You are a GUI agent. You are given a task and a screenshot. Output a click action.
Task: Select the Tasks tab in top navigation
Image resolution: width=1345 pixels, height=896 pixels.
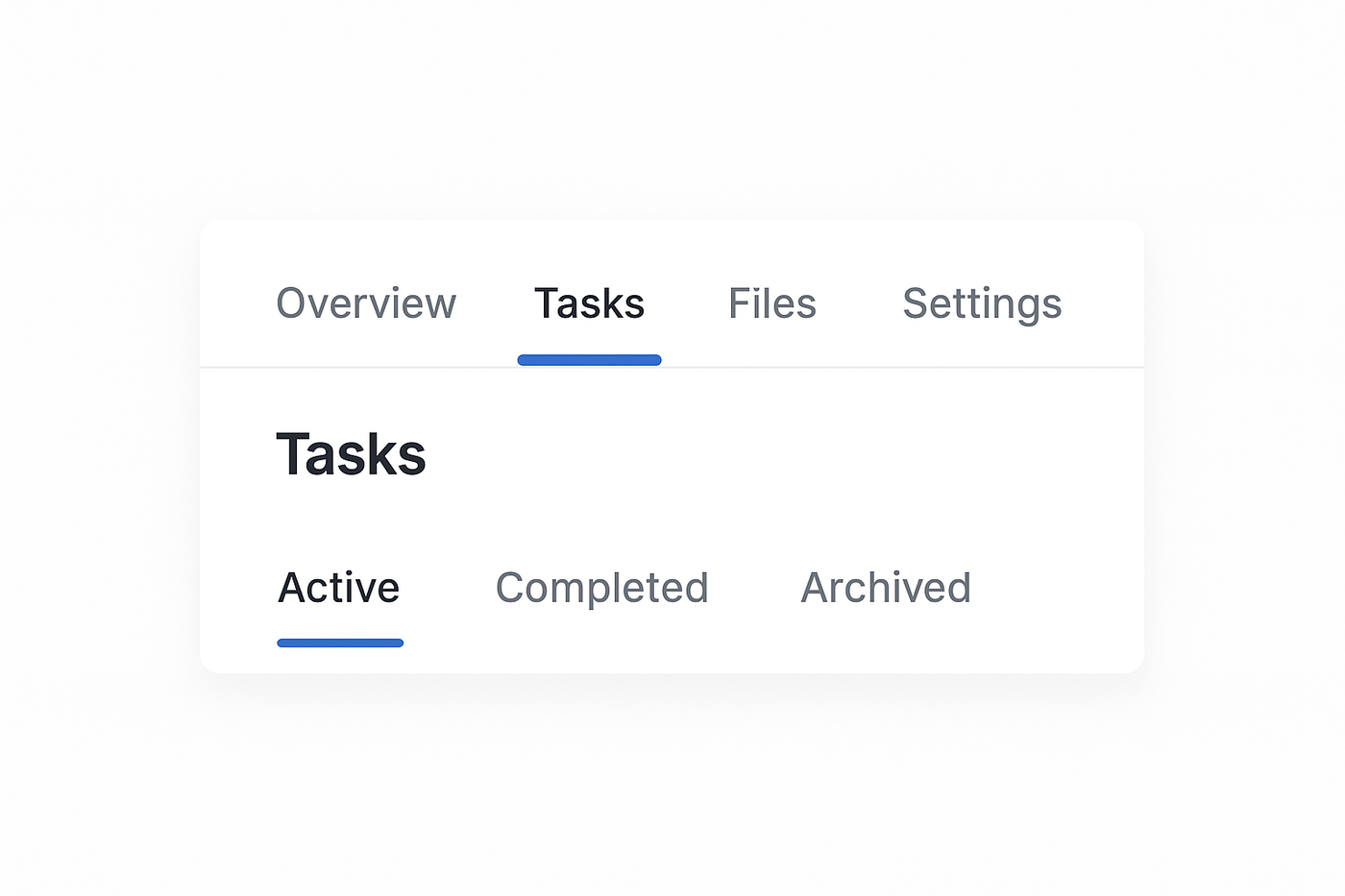click(x=589, y=304)
